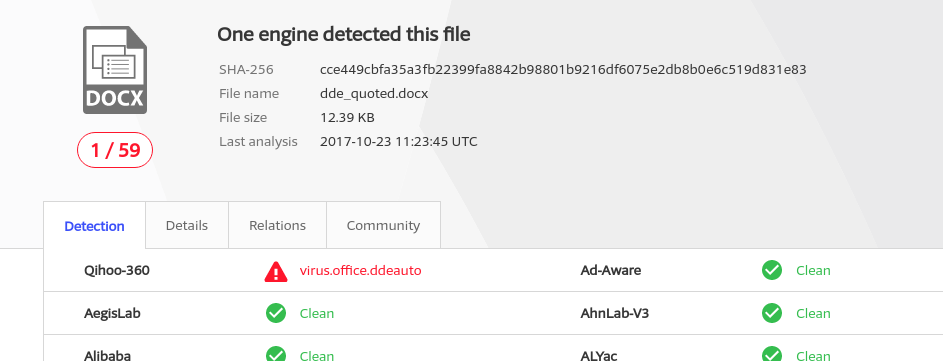Screen dimensions: 943x361
Task: Click the green checkmark for AhnLab-V3
Action: [x=772, y=313]
